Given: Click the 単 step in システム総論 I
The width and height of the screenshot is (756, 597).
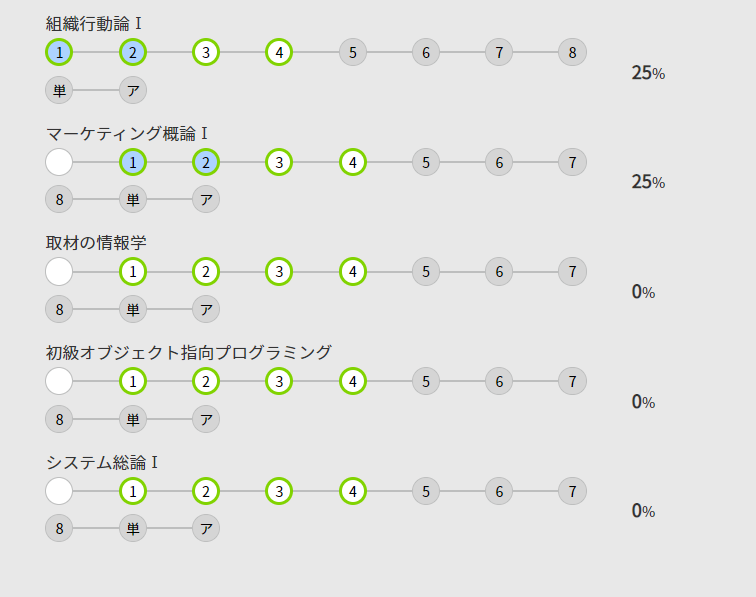Looking at the screenshot, I should (x=133, y=528).
